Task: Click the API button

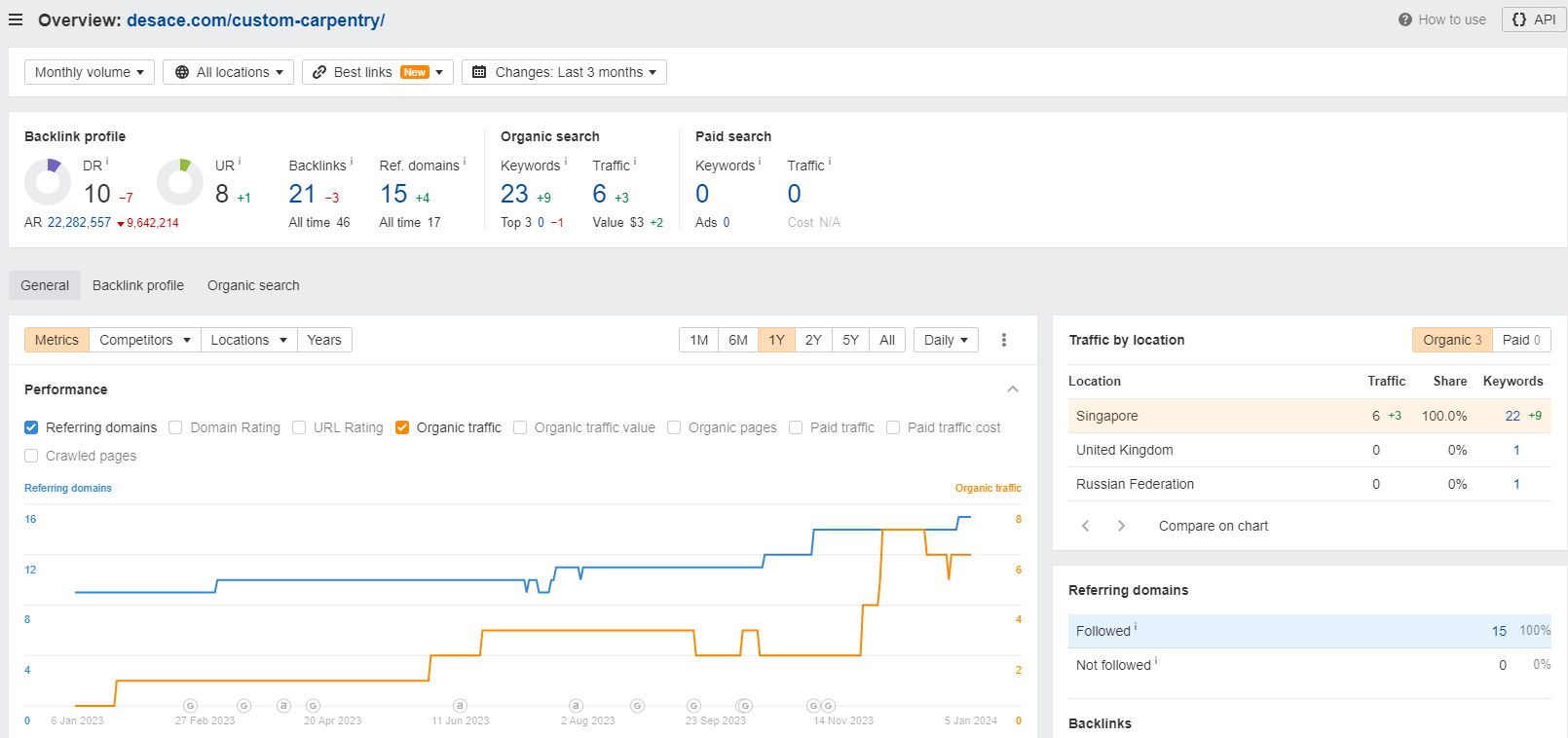Action: (1534, 19)
